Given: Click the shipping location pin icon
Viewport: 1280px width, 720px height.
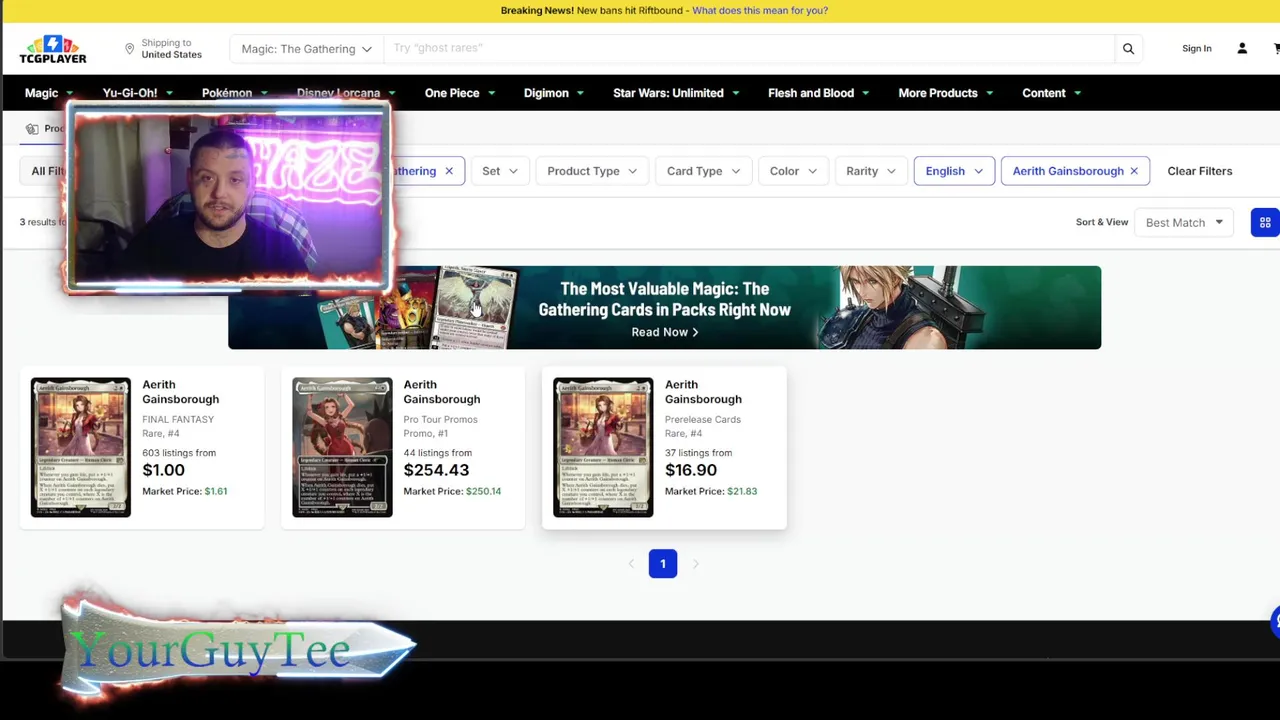Looking at the screenshot, I should 129,49.
